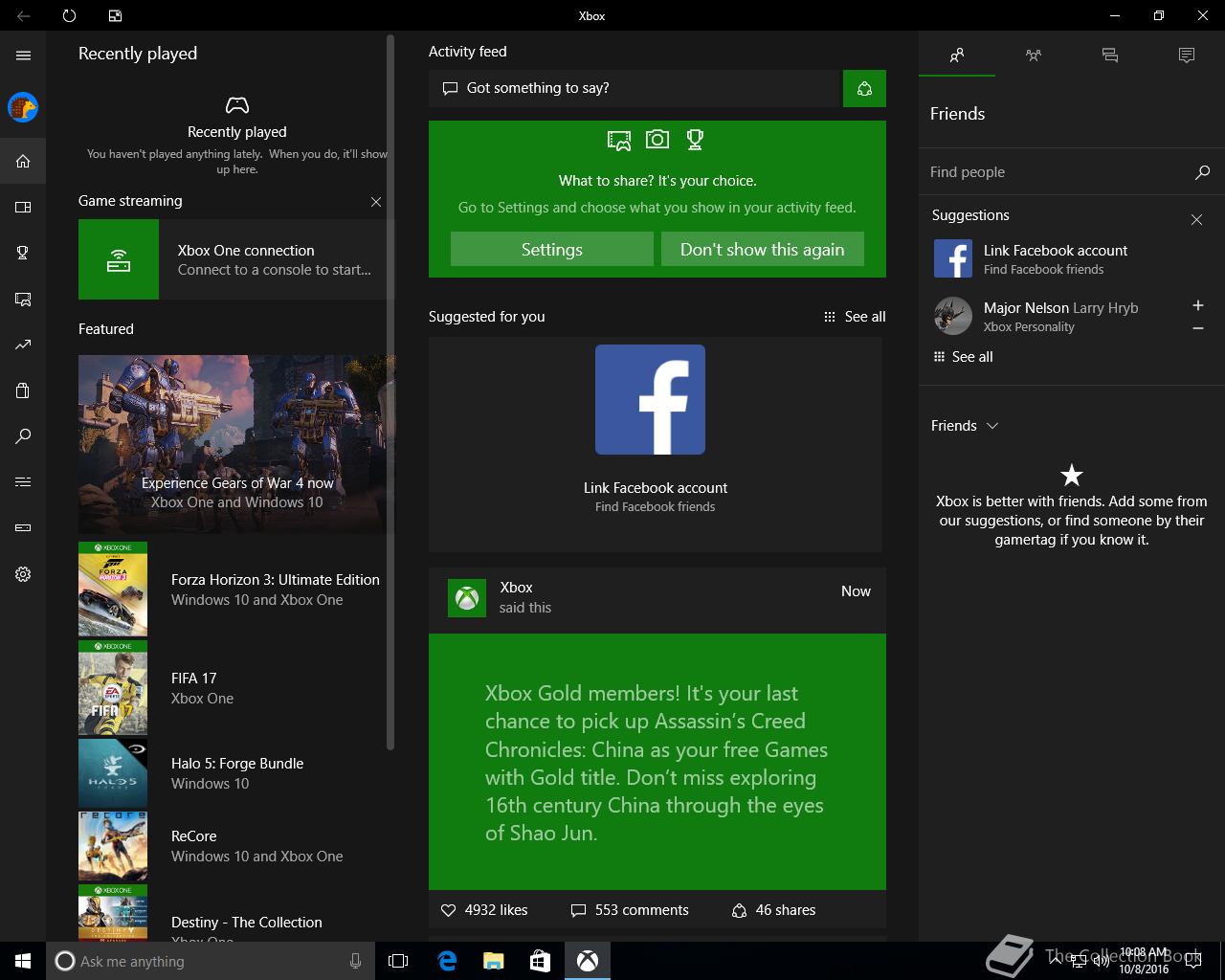
Task: Open File Explorer from taskbar
Action: [x=493, y=961]
